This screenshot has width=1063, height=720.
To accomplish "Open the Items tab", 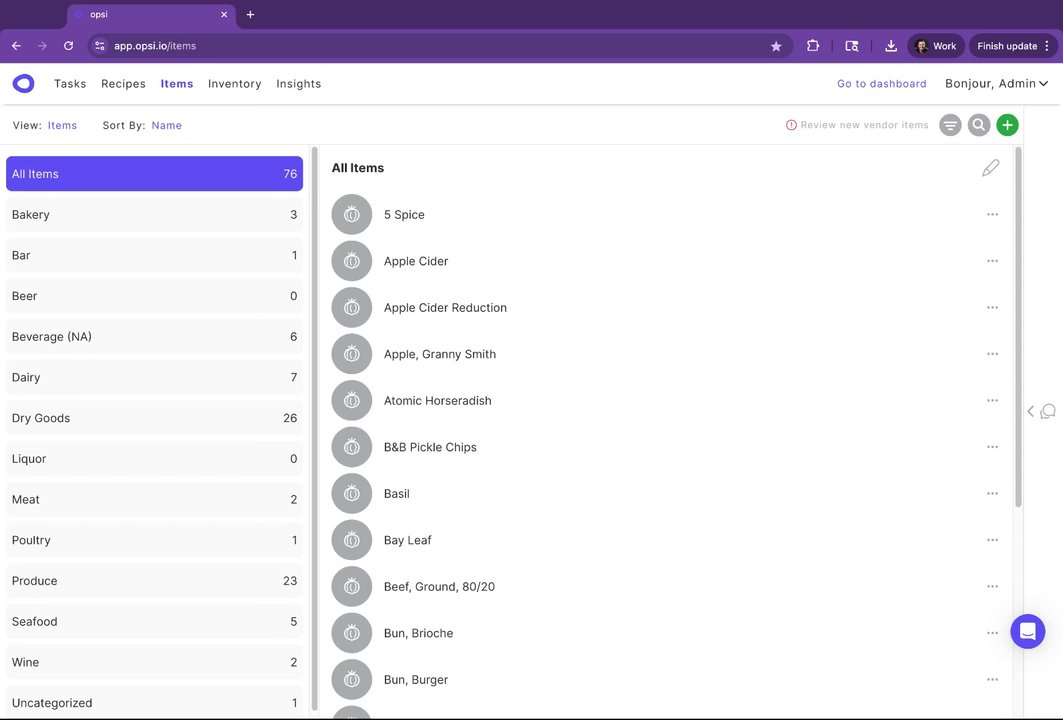I will click(x=177, y=83).
